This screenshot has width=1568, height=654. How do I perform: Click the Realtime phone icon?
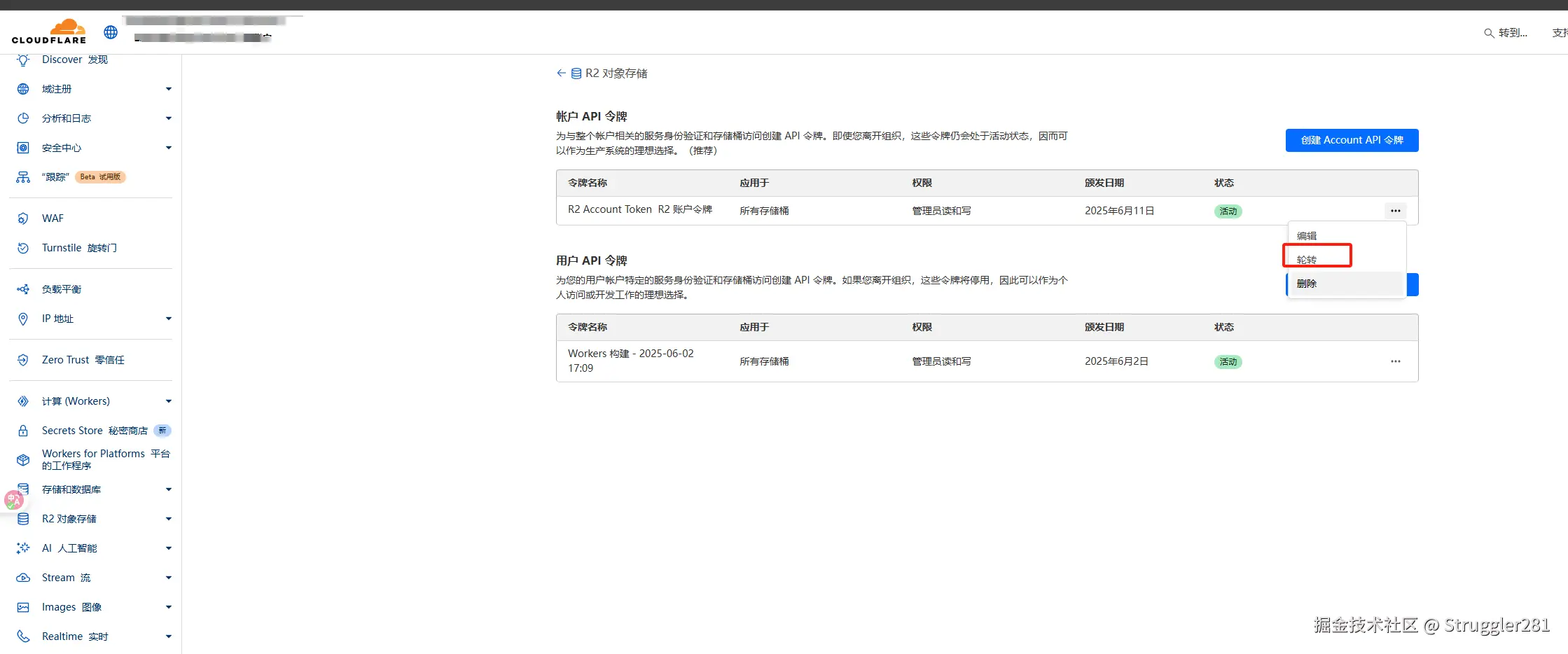(x=23, y=636)
